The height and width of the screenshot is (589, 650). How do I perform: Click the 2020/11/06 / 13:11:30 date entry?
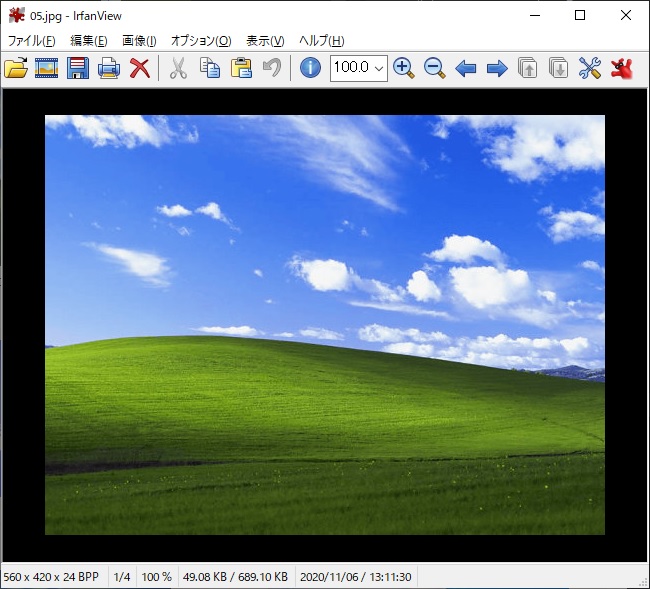click(x=356, y=577)
